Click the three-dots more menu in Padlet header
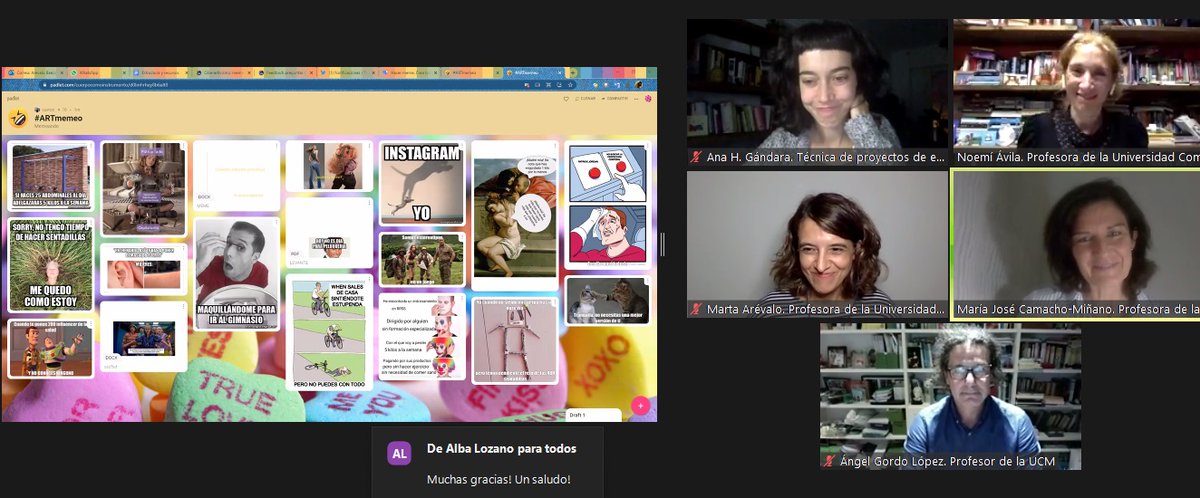The image size is (1200, 498). (x=635, y=99)
